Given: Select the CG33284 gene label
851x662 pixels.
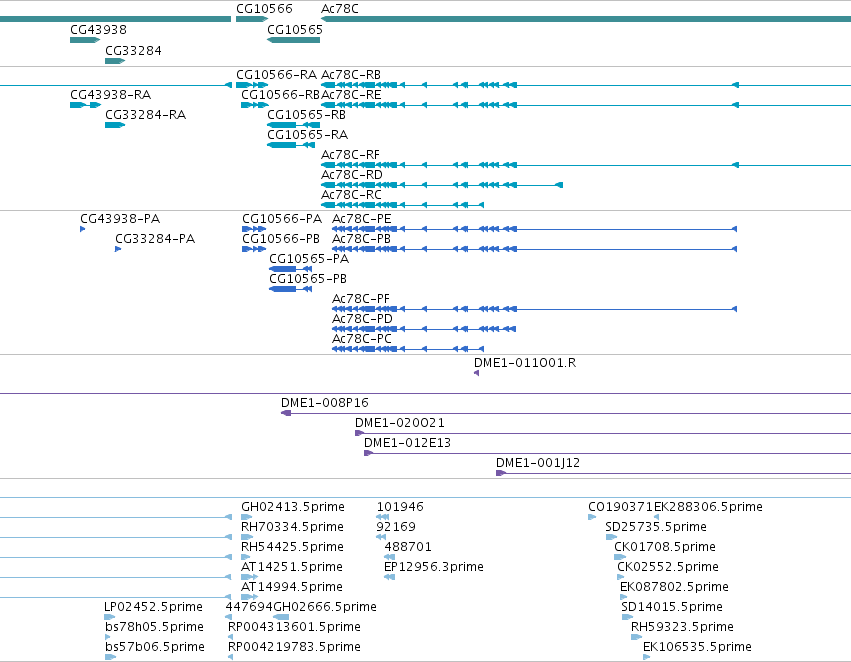Looking at the screenshot, I should click(134, 51).
